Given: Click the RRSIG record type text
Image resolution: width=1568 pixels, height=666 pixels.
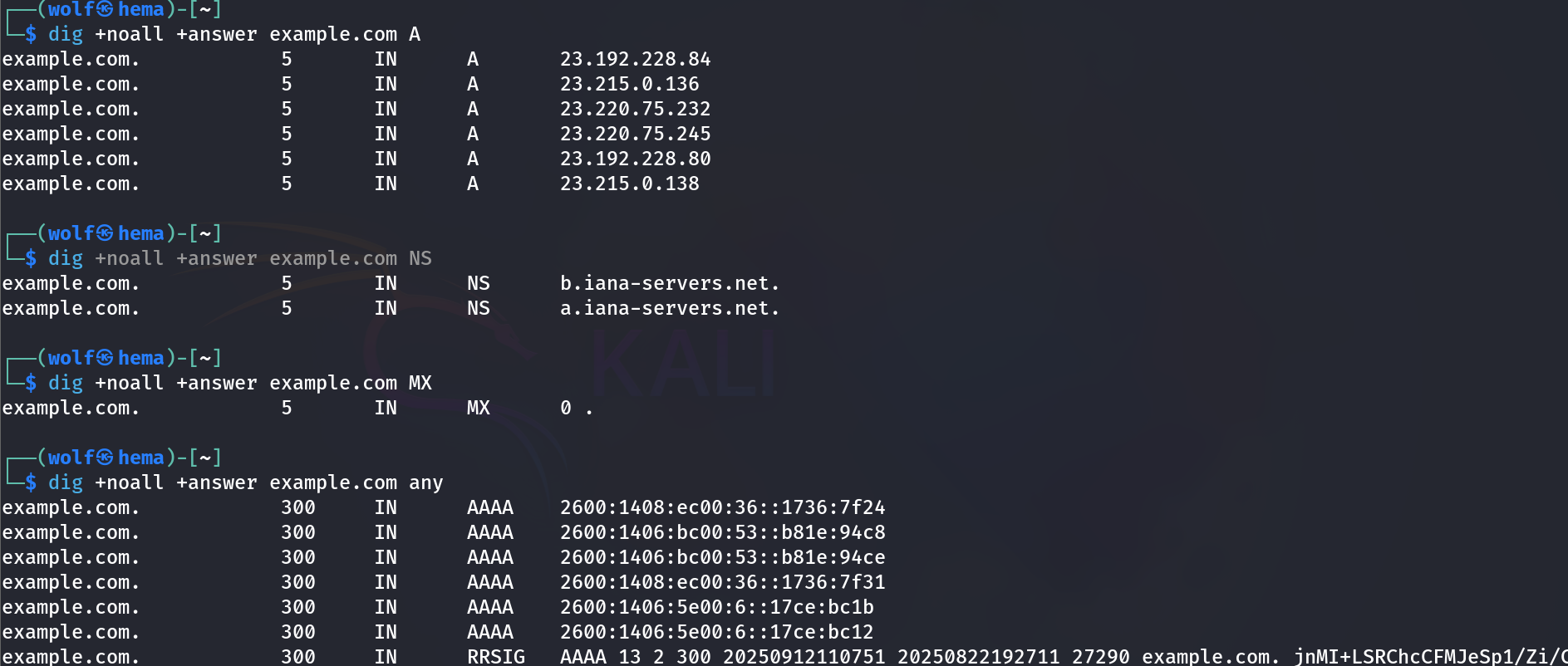Looking at the screenshot, I should [x=495, y=657].
